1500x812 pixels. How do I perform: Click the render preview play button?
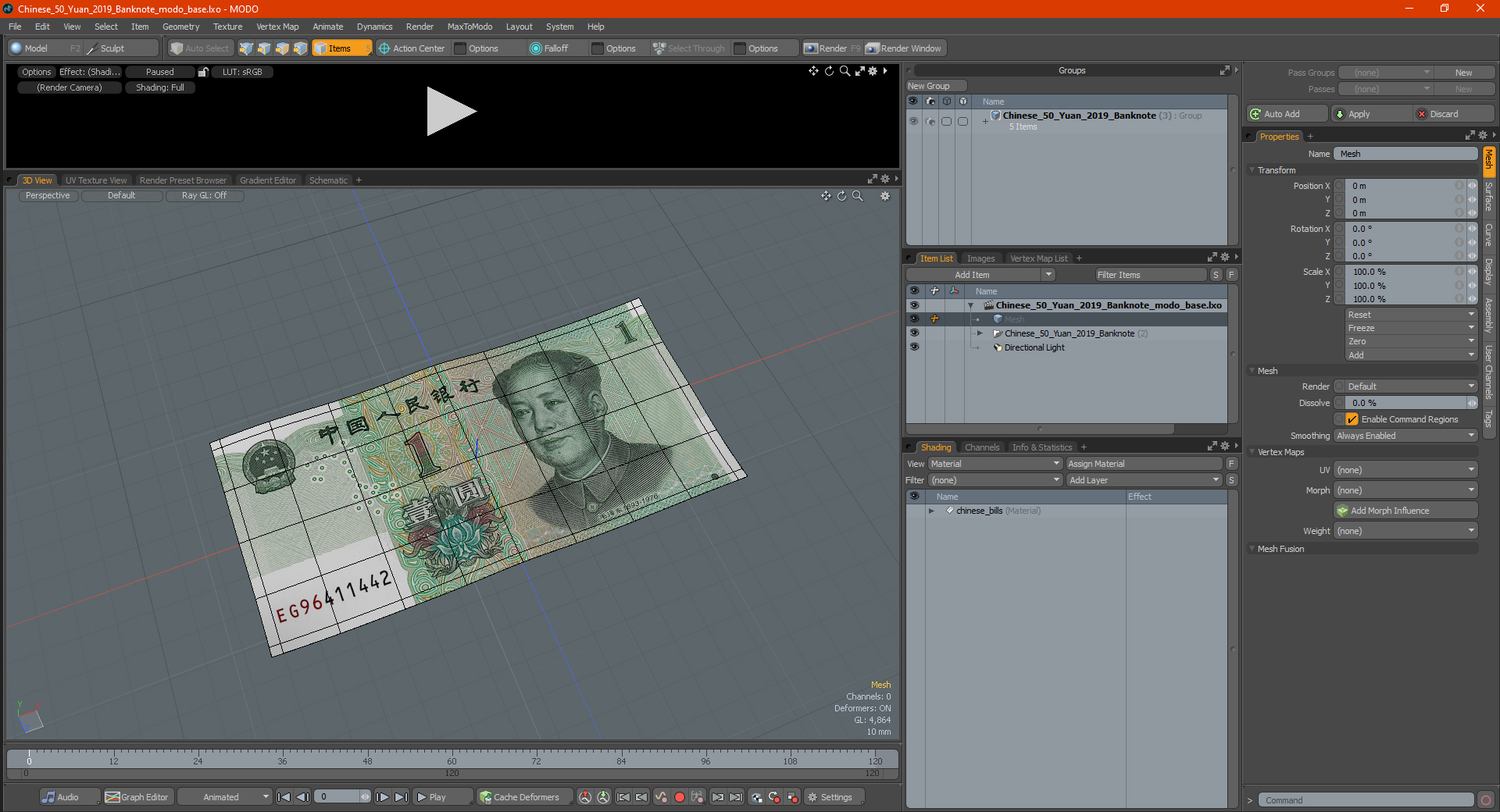point(451,112)
